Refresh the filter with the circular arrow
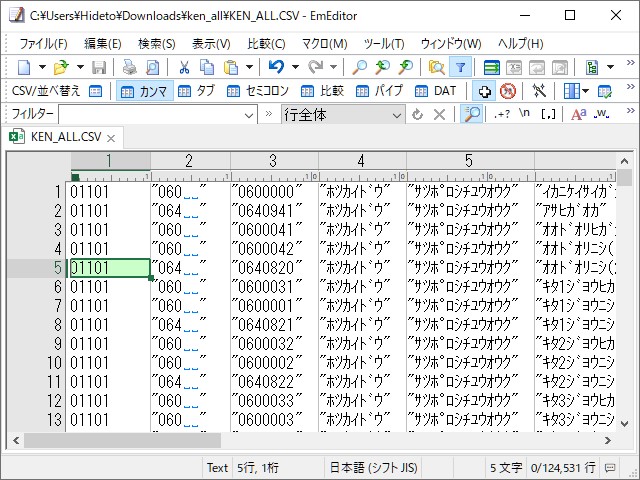This screenshot has height=480, width=640. point(417,115)
